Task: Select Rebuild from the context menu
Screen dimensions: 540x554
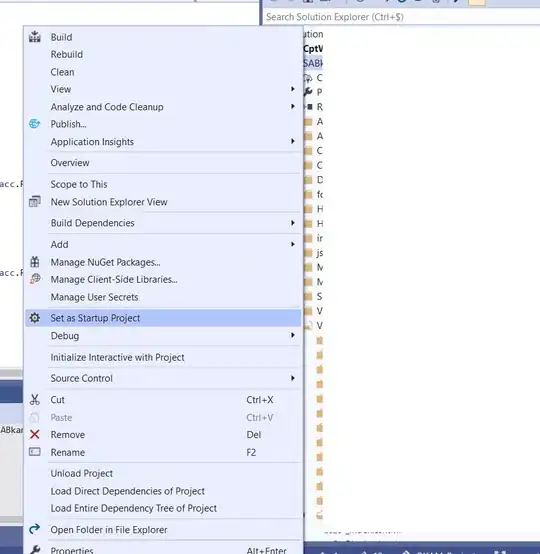Action: coord(163,54)
